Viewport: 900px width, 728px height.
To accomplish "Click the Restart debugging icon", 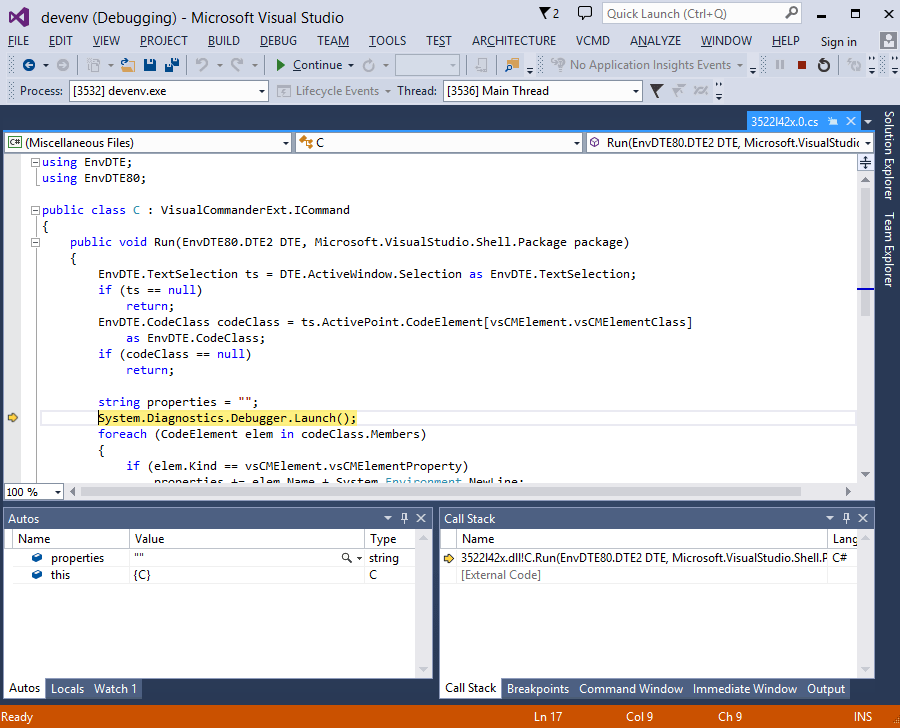I will (x=823, y=64).
